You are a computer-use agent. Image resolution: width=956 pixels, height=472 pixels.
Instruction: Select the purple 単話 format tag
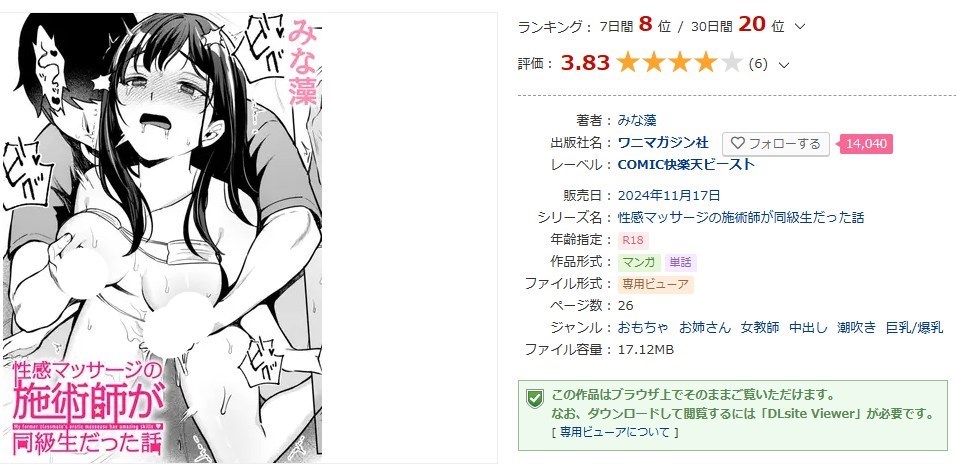click(680, 262)
